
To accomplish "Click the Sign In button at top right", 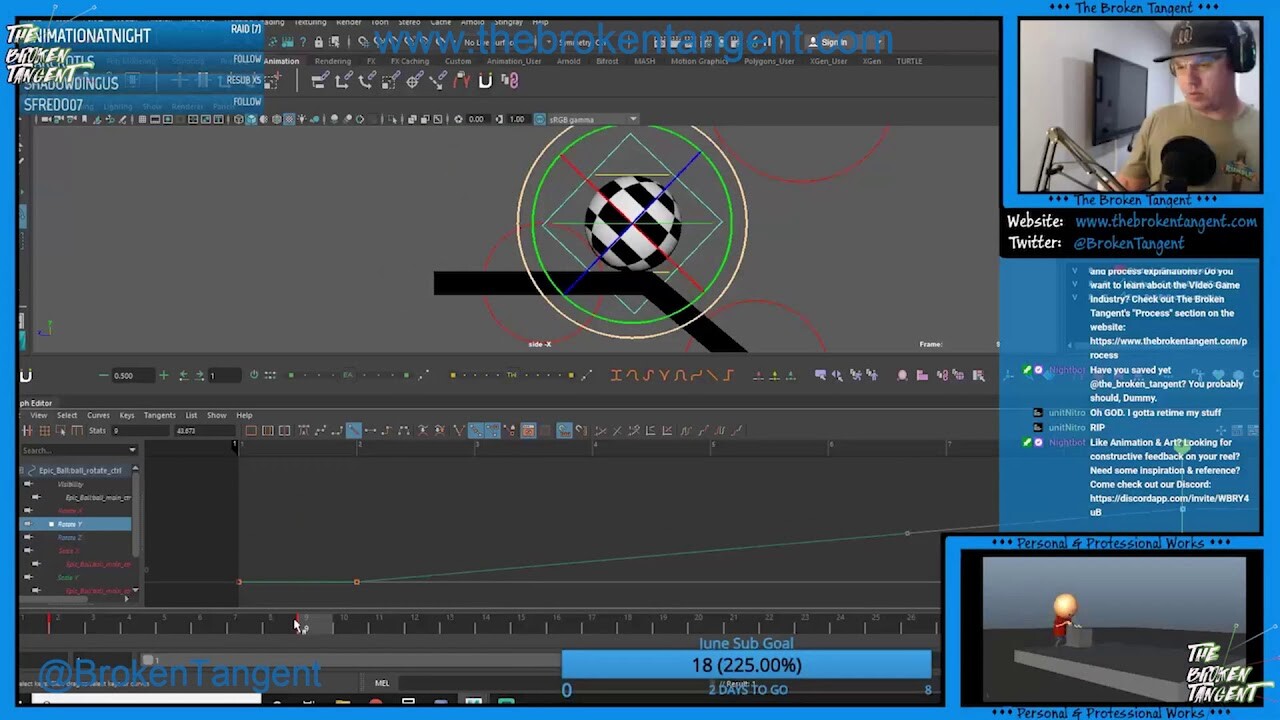I will tap(832, 41).
